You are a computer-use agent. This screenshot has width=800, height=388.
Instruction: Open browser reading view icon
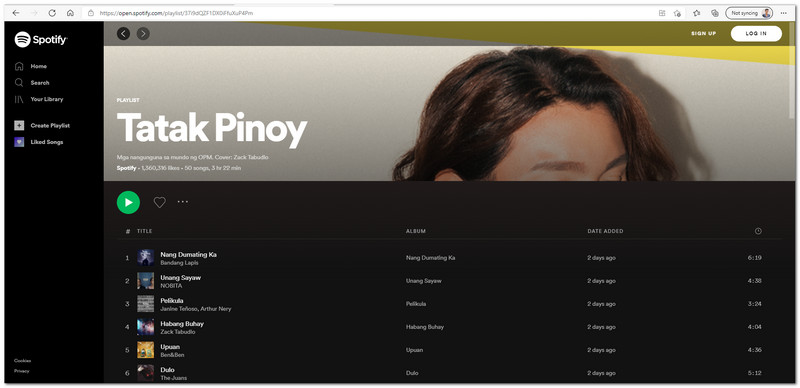(x=662, y=13)
